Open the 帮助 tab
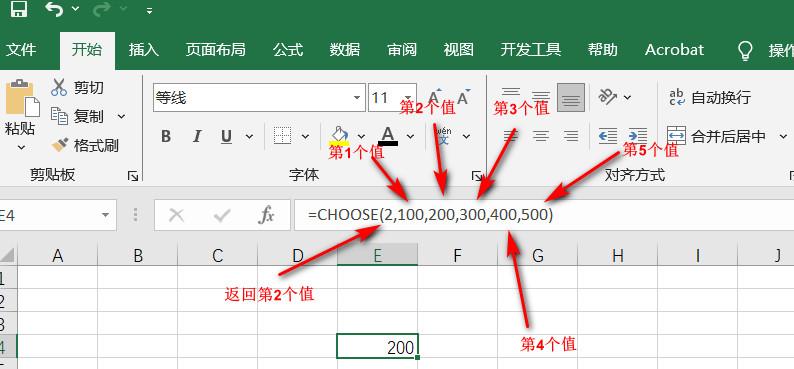Screen dimensions: 794x369 [x=603, y=50]
